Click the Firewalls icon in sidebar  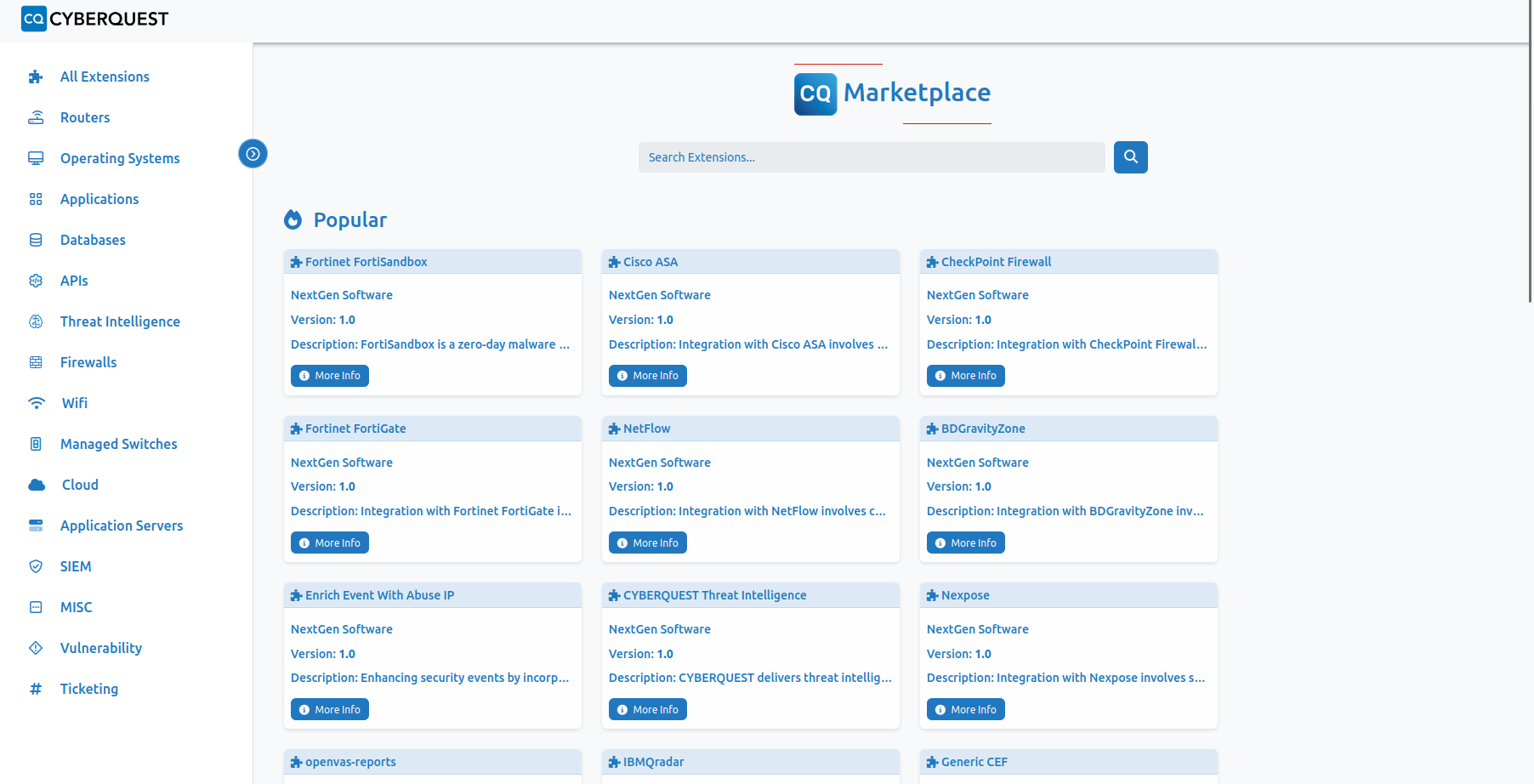coord(36,362)
